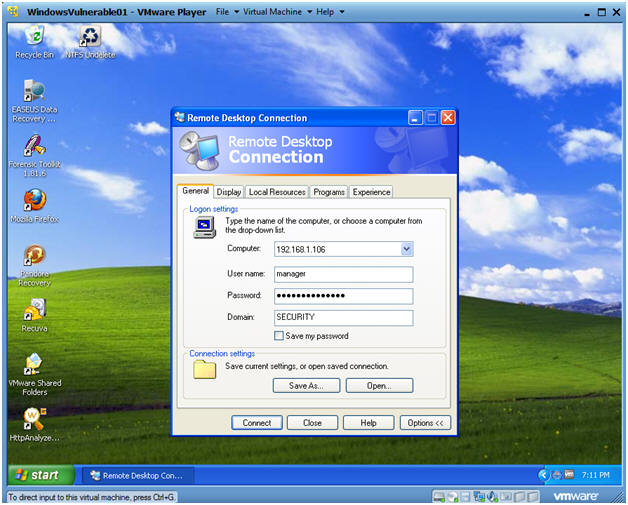Expand hidden system tray icons
The width and height of the screenshot is (628, 505).
click(x=544, y=475)
